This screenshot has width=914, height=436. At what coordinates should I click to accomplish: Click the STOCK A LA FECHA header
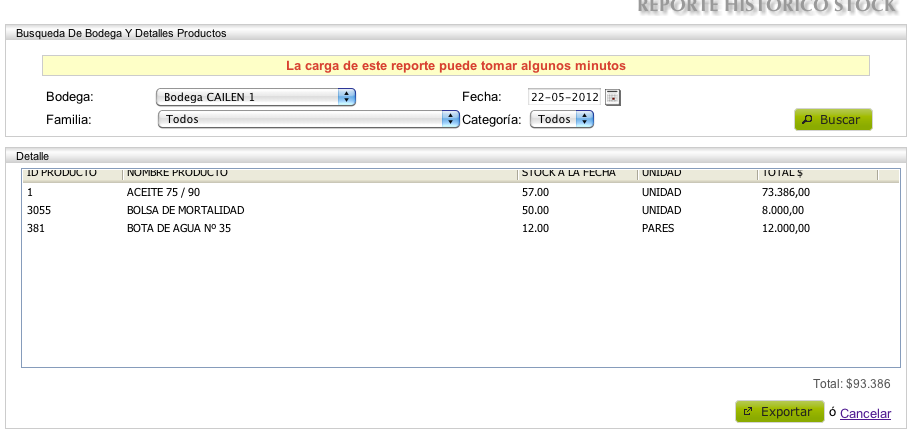pyautogui.click(x=577, y=174)
